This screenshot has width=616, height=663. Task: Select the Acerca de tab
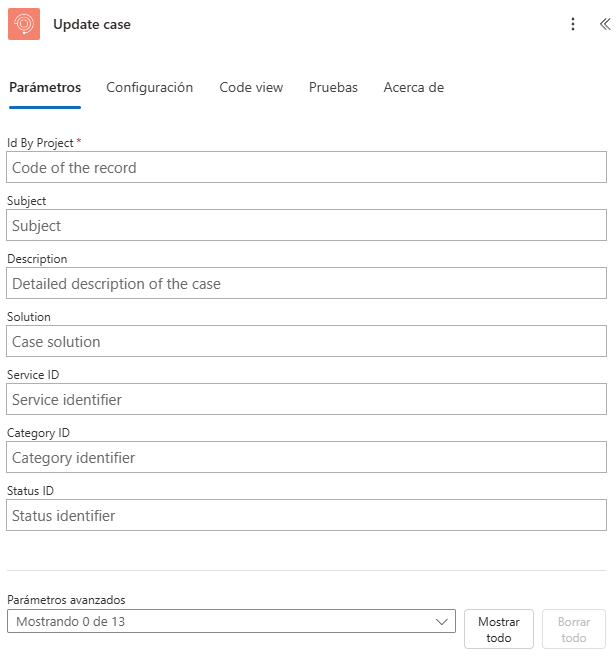click(413, 87)
